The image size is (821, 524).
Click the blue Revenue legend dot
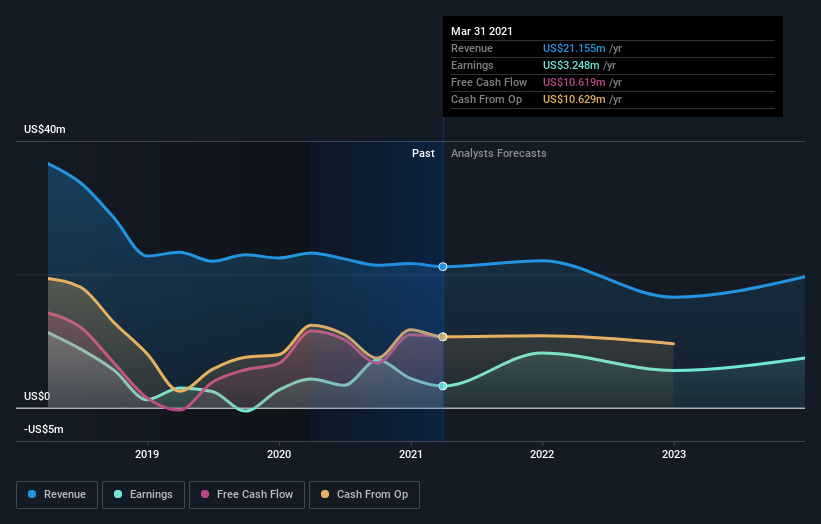click(32, 494)
